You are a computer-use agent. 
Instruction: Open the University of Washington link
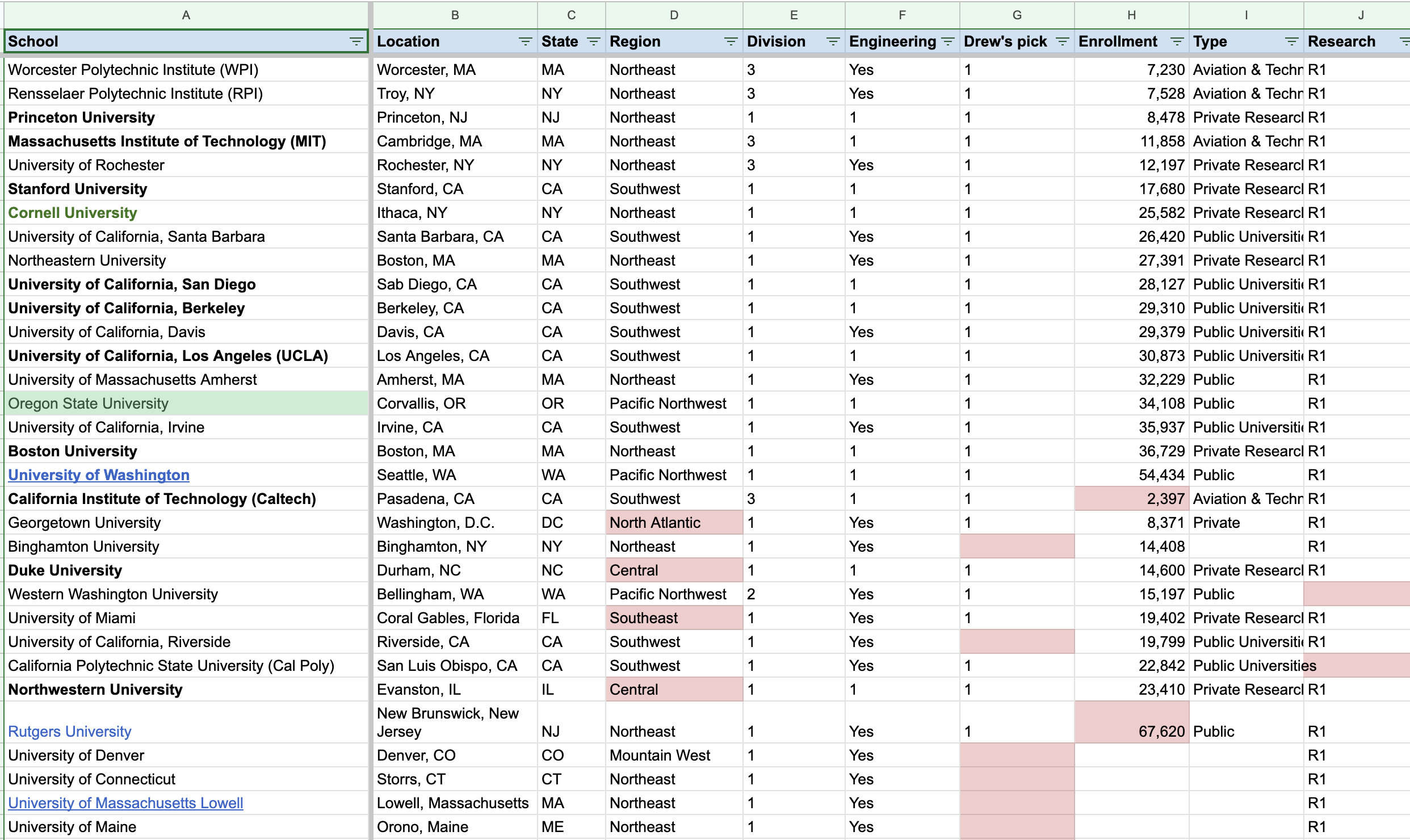(99, 475)
